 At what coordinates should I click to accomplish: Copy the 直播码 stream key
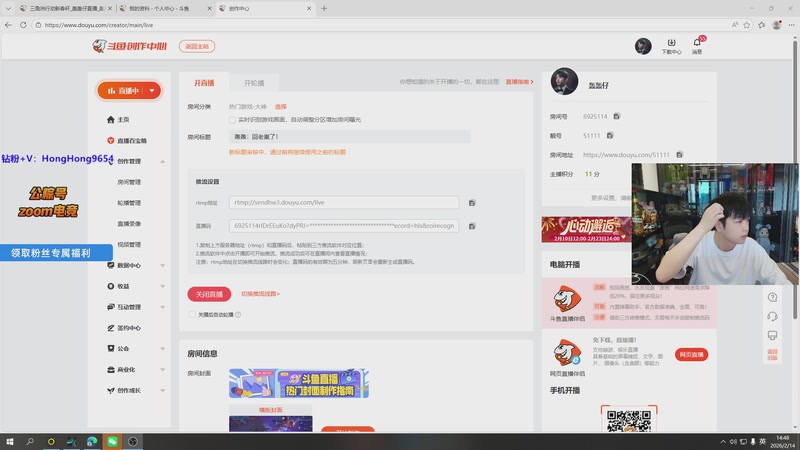click(472, 226)
